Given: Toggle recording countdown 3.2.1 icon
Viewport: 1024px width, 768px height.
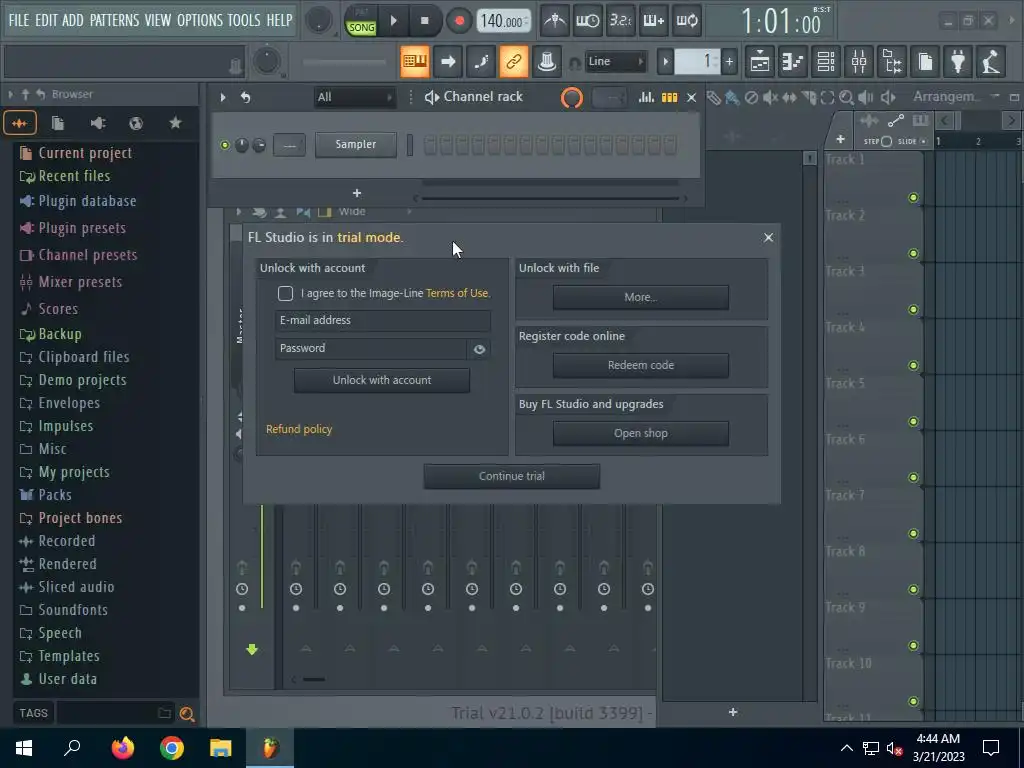Looking at the screenshot, I should click(620, 20).
